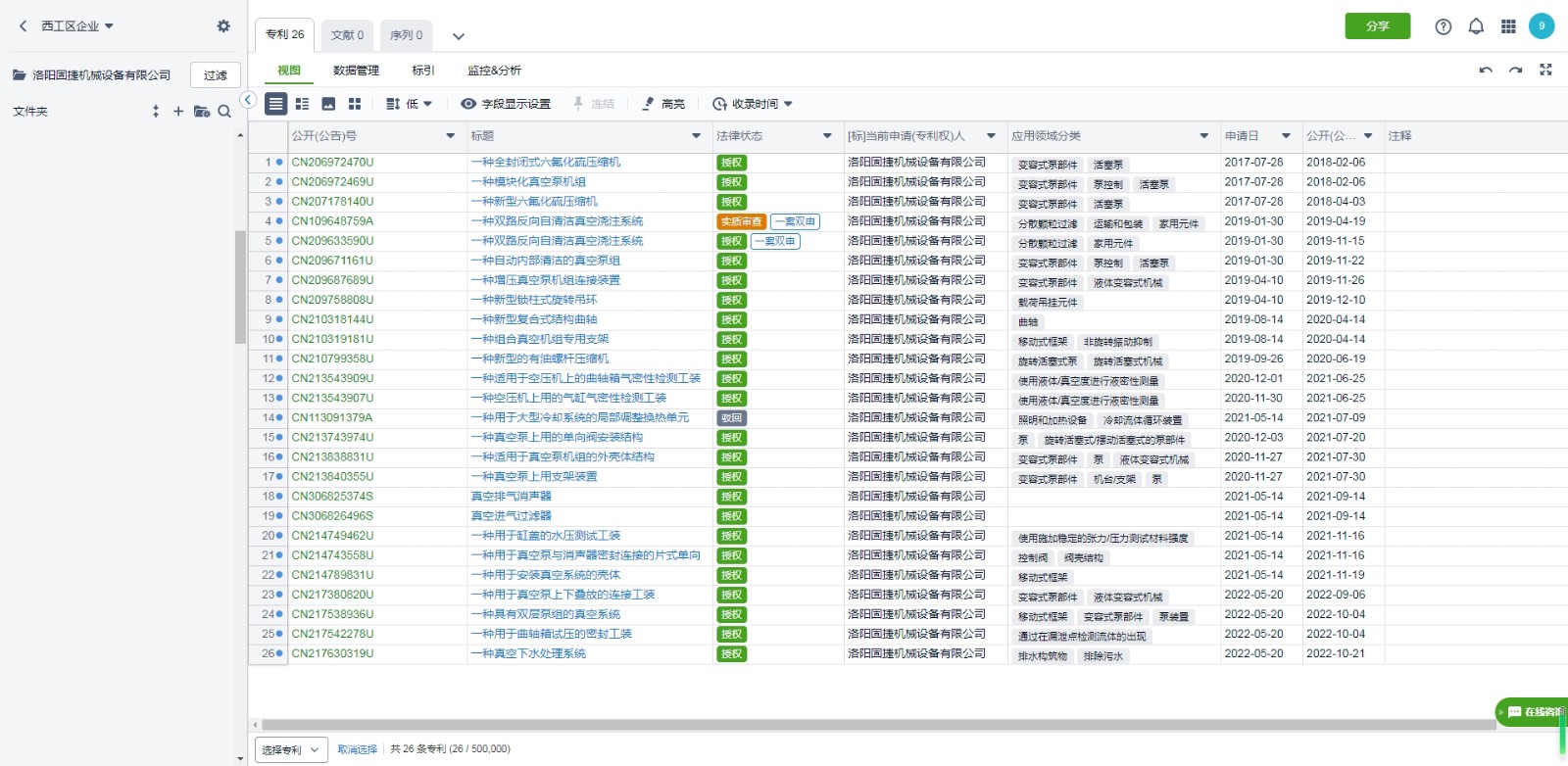Click vertical scrollbar of folder panel
The image size is (1568, 766).
pyautogui.click(x=240, y=287)
